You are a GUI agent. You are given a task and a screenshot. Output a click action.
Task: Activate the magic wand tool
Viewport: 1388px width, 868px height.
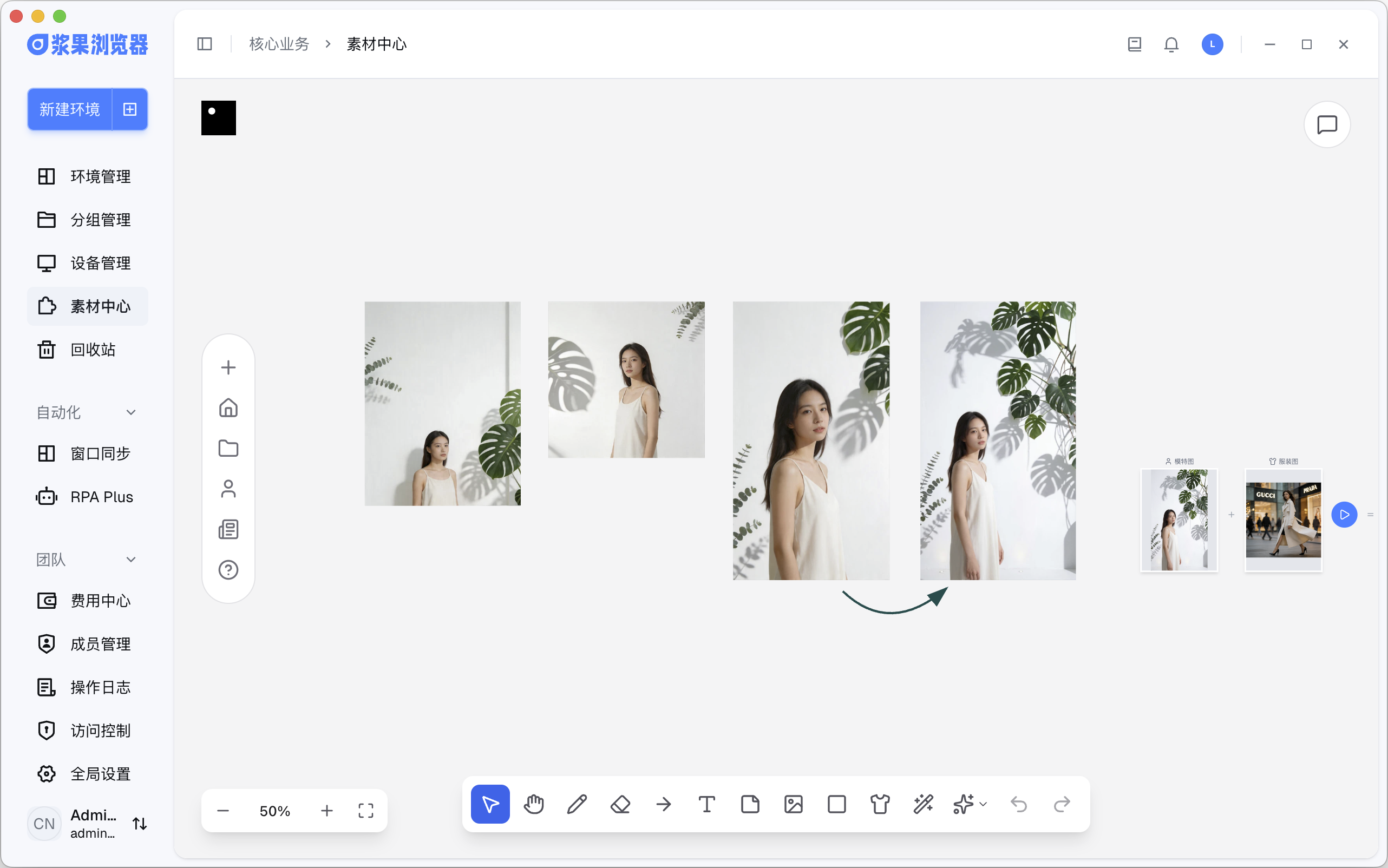[x=923, y=804]
